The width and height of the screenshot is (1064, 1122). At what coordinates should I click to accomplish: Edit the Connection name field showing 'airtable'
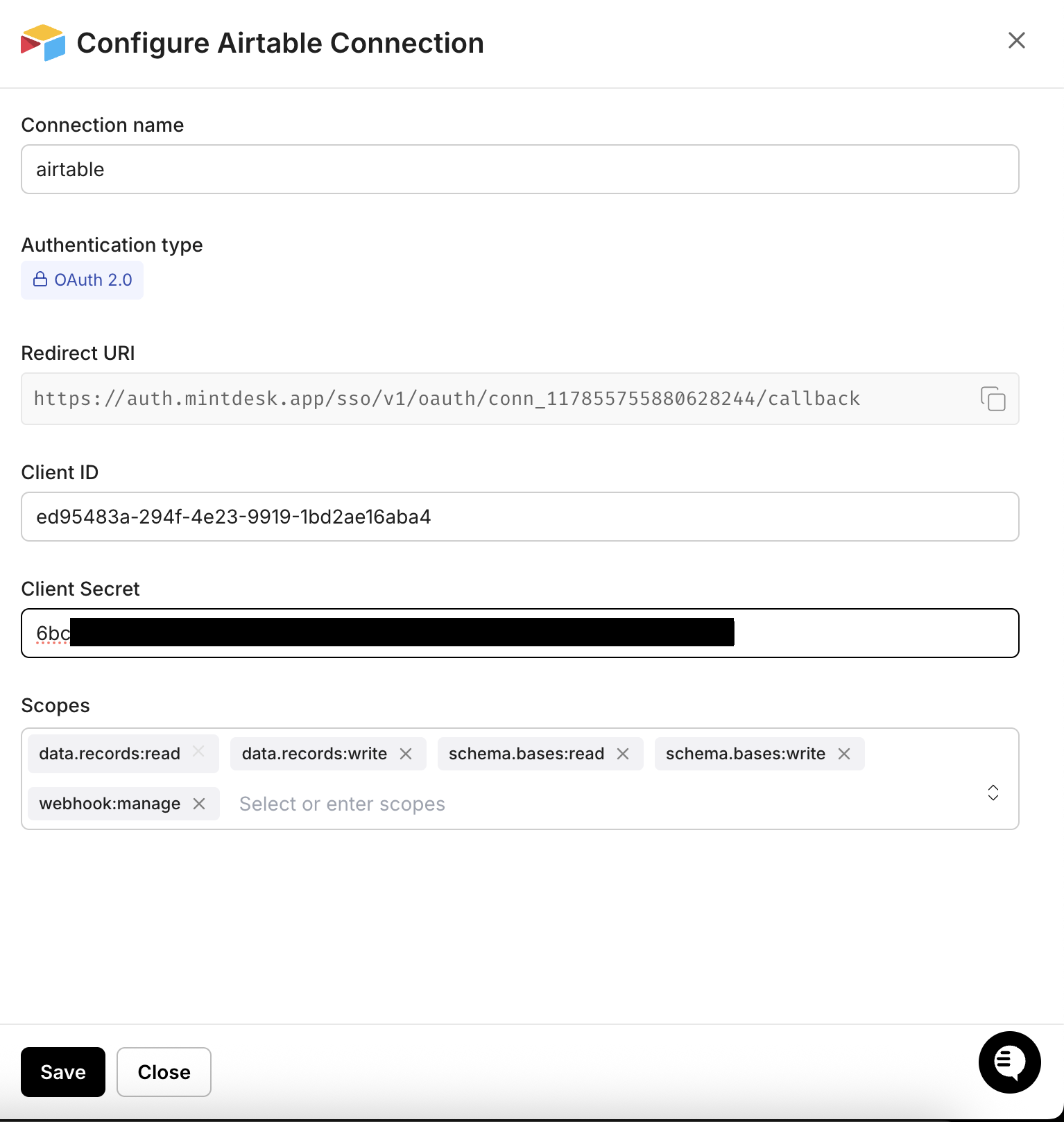(520, 169)
